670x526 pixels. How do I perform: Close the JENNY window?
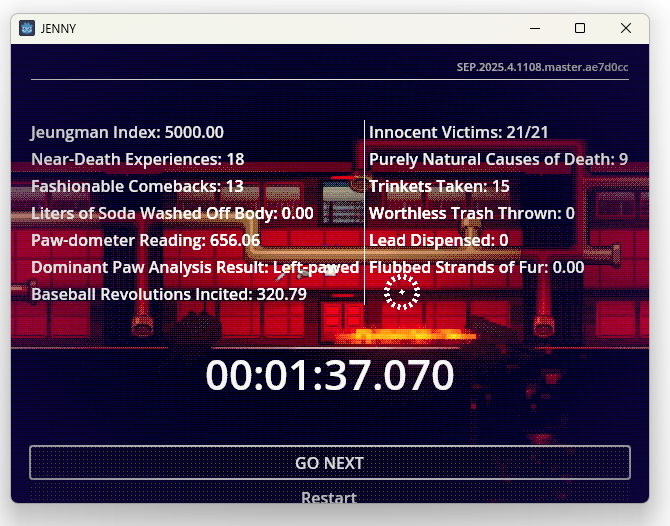point(626,29)
